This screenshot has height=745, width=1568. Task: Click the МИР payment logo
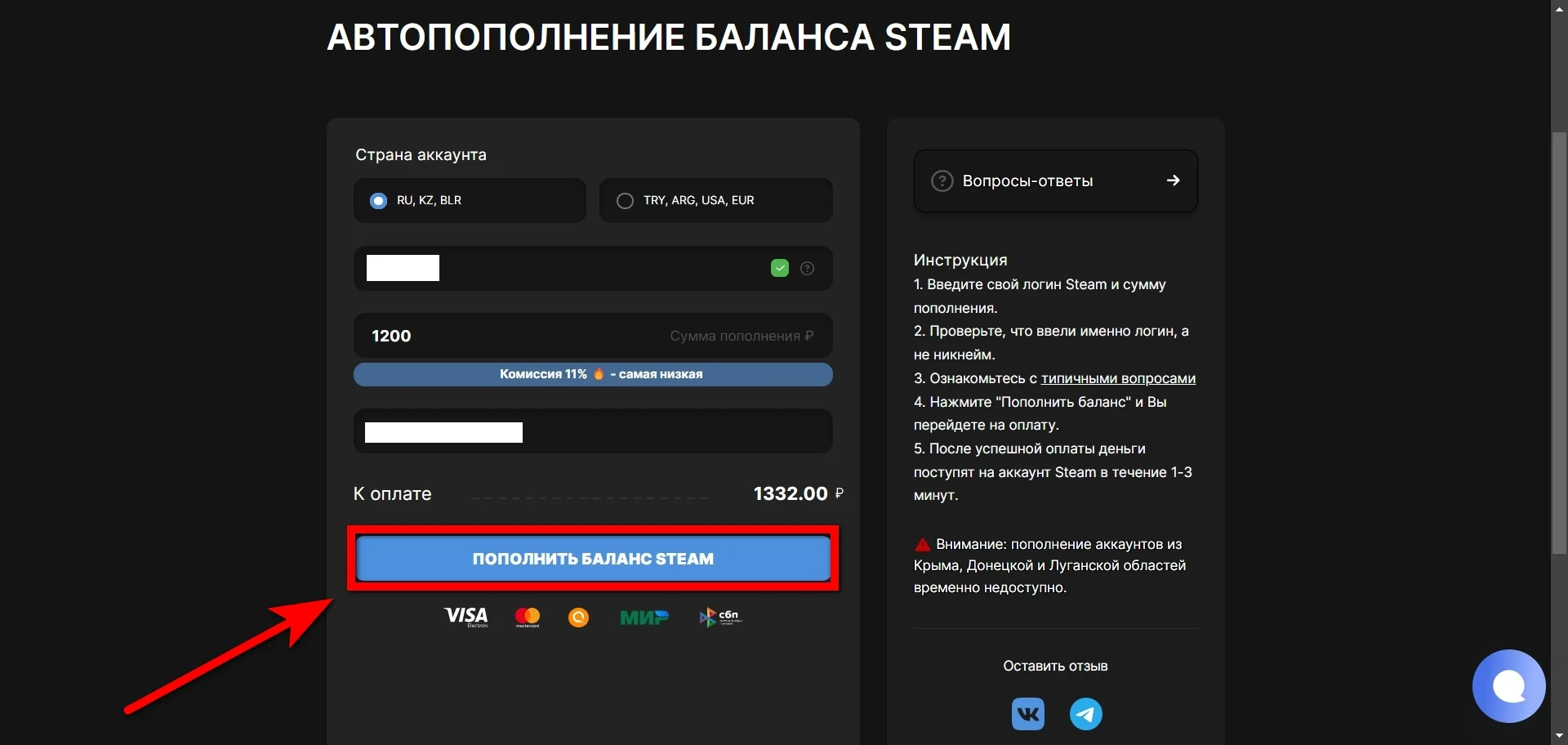[644, 618]
